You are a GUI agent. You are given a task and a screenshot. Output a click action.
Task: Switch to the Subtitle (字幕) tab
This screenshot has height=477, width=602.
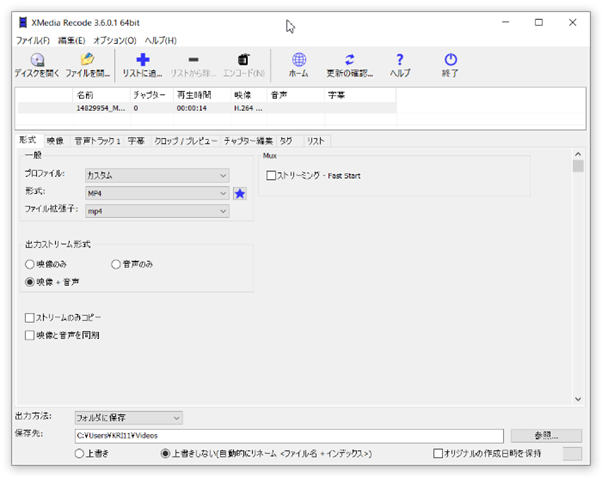click(x=136, y=141)
